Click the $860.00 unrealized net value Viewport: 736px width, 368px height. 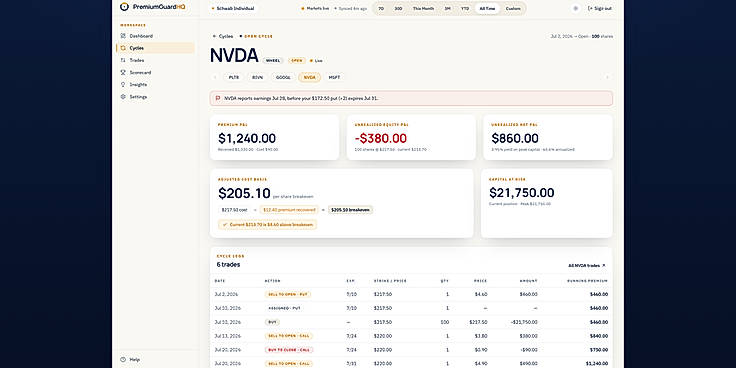pos(515,138)
